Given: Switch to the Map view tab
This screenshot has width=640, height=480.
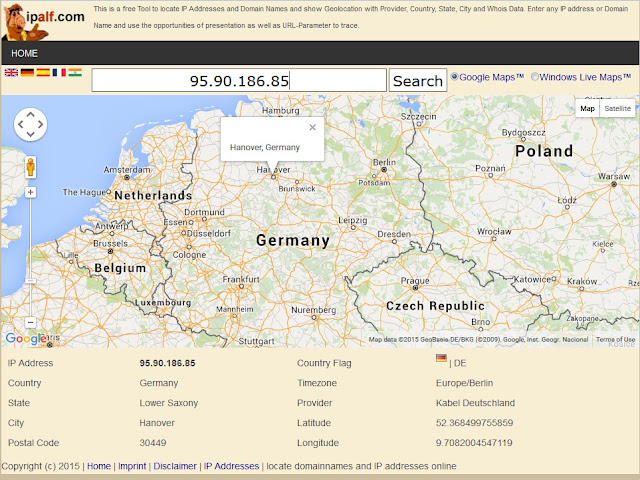Looking at the screenshot, I should pyautogui.click(x=587, y=109).
